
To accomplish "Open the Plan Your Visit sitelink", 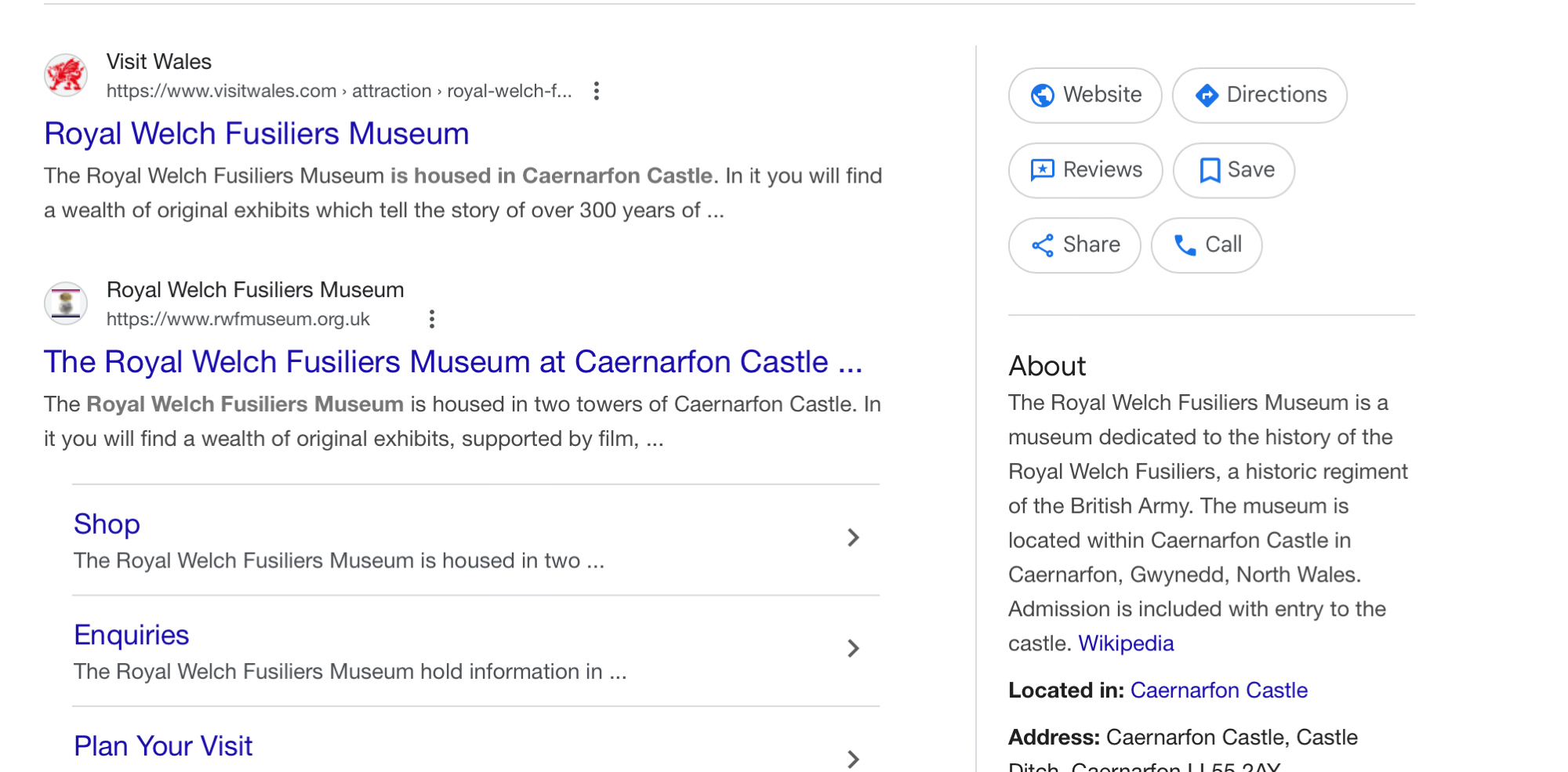I will pos(163,746).
